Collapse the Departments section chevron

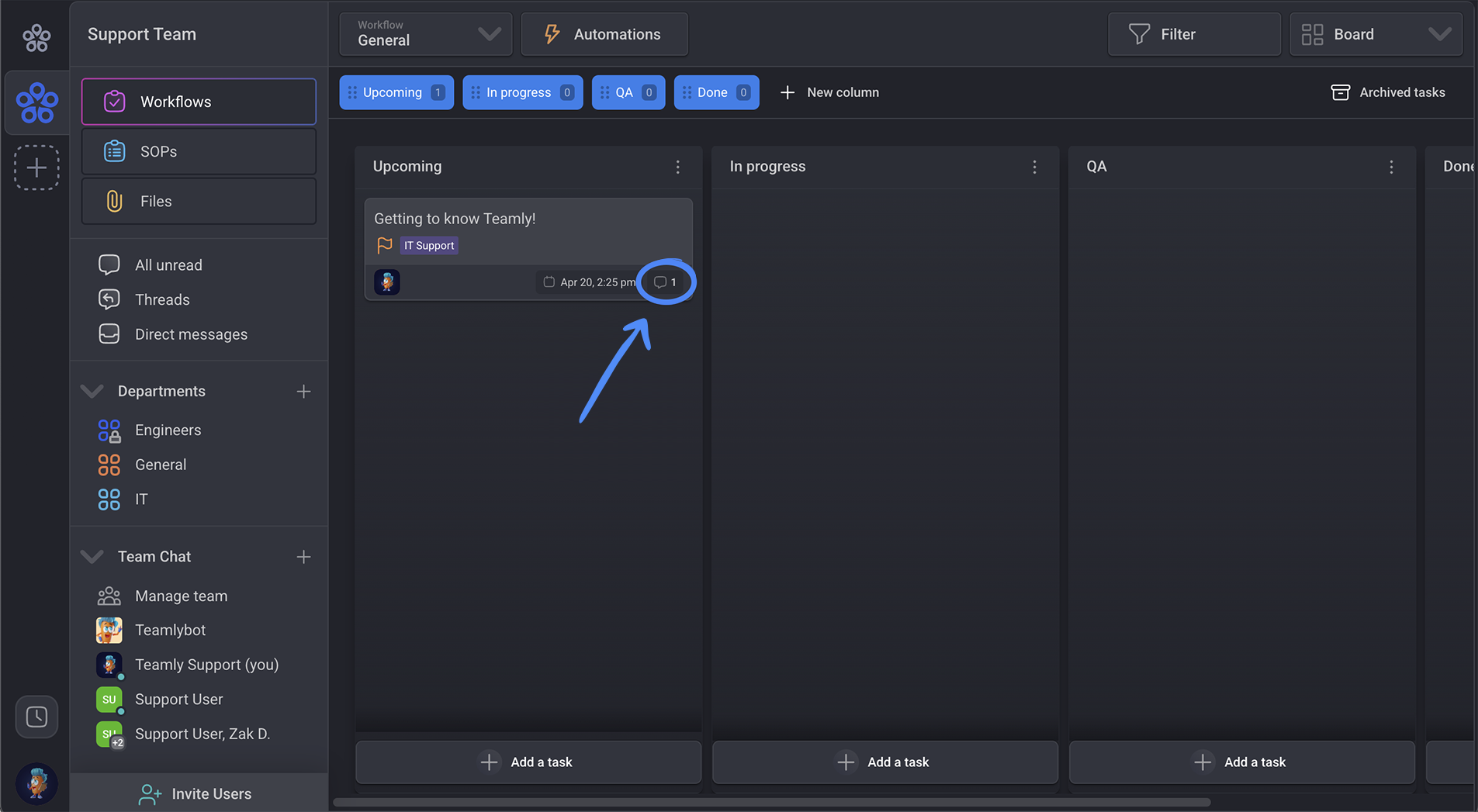92,391
